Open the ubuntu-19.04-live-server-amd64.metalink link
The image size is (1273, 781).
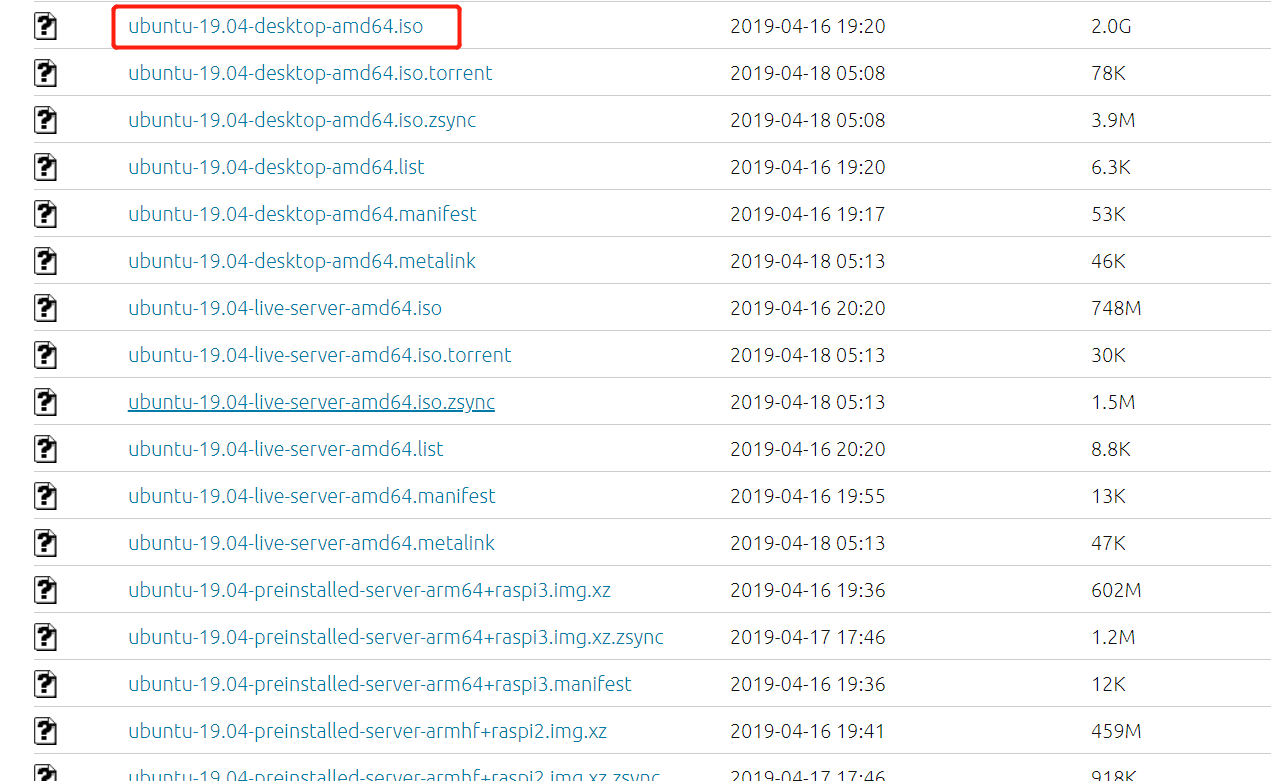[x=312, y=543]
